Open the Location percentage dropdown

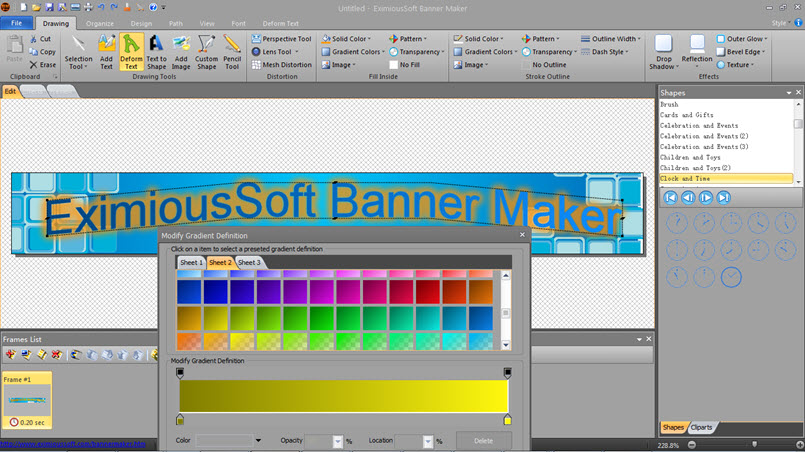(428, 441)
